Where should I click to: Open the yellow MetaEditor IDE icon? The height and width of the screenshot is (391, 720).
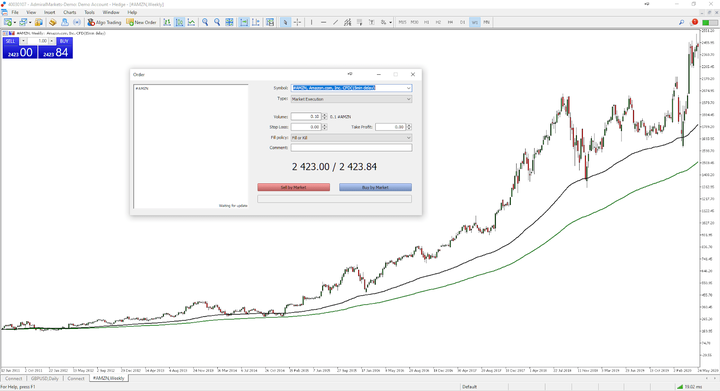52,22
